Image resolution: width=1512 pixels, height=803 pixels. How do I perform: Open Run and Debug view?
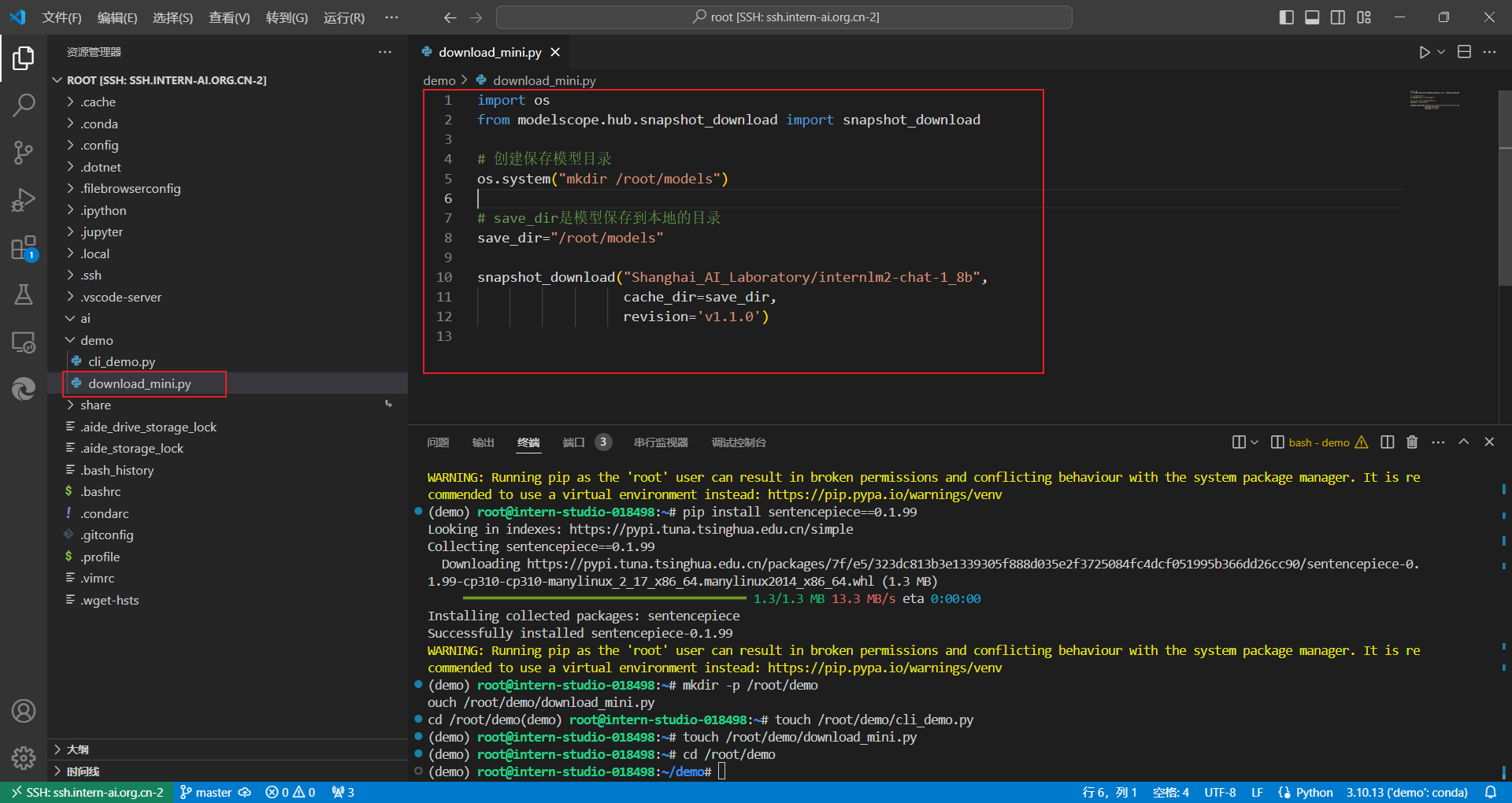24,200
